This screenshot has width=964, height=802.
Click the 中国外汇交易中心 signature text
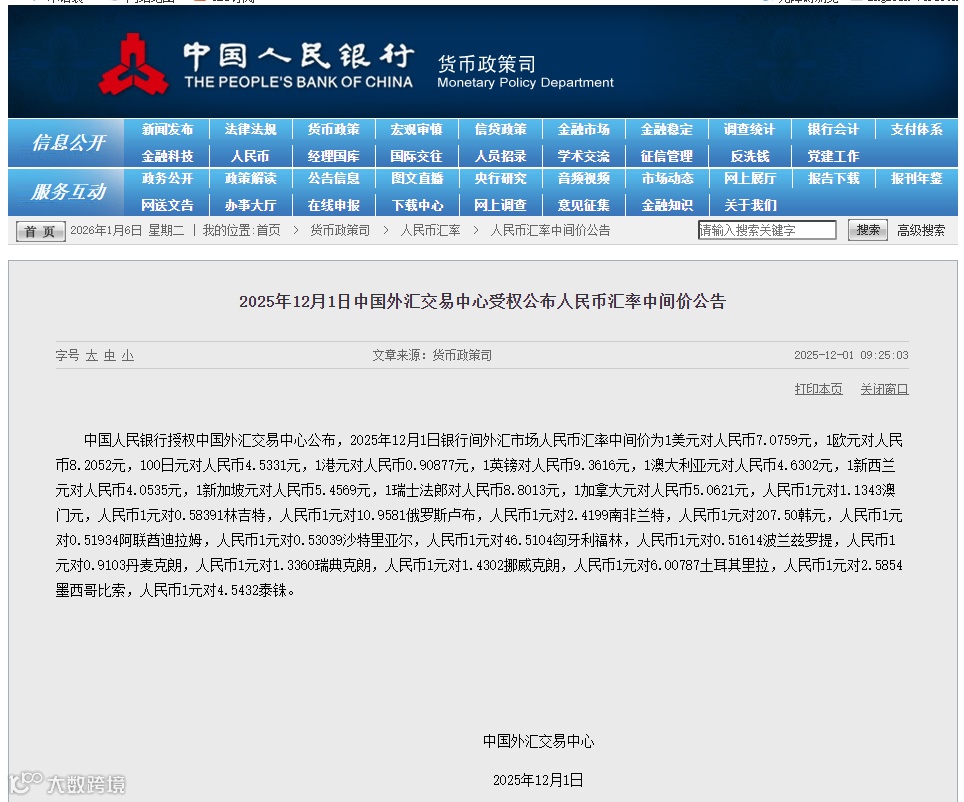[538, 741]
